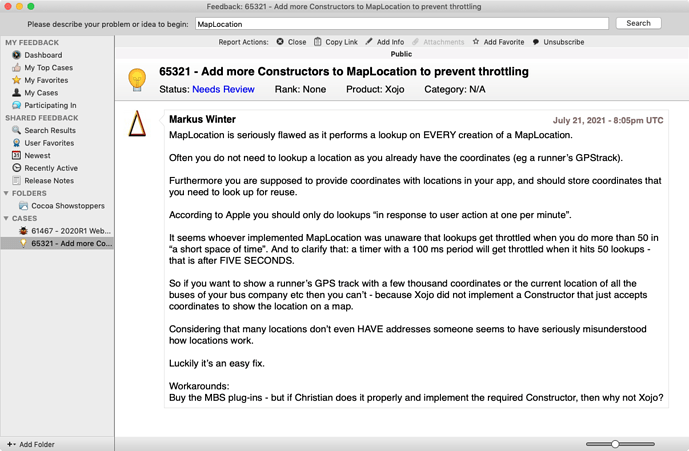The image size is (689, 451).
Task: Click the search field containing MapLocation
Action: coord(402,24)
